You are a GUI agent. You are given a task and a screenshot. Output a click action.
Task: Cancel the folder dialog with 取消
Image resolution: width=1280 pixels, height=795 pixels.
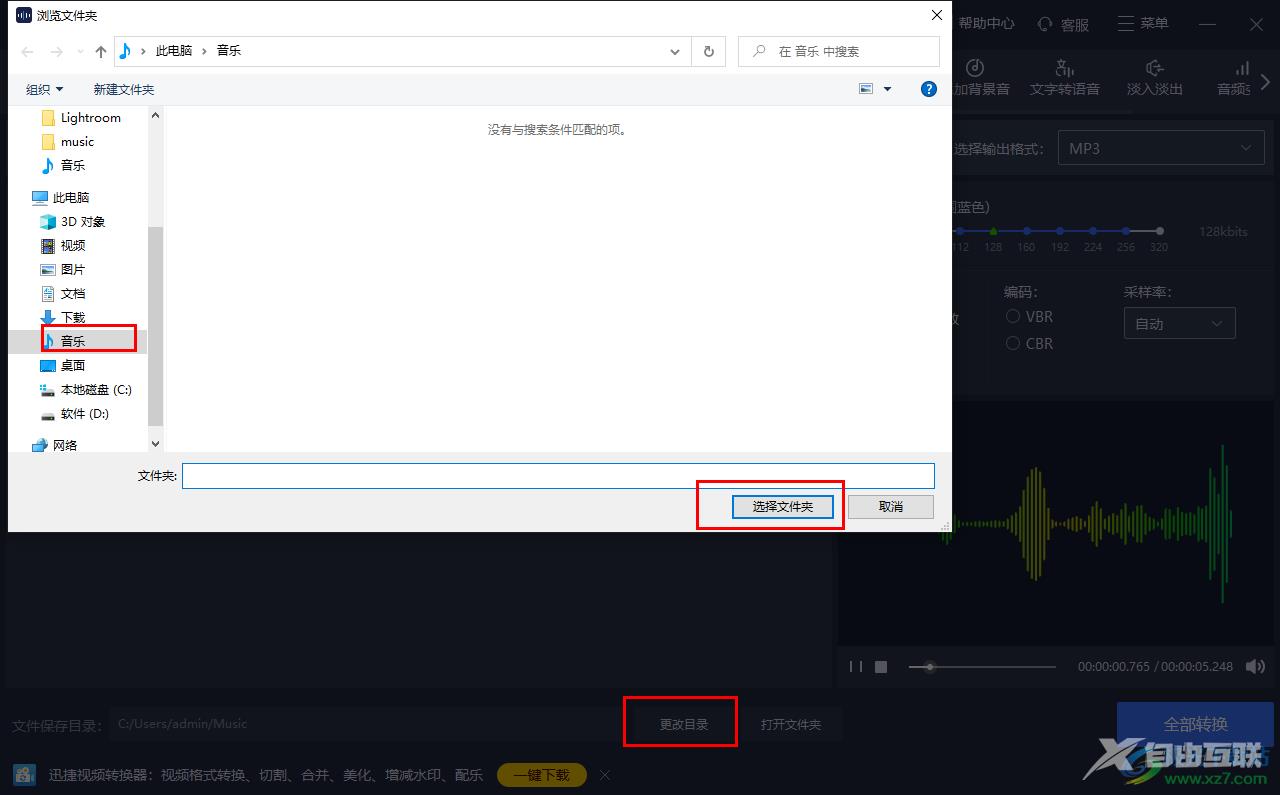click(891, 506)
